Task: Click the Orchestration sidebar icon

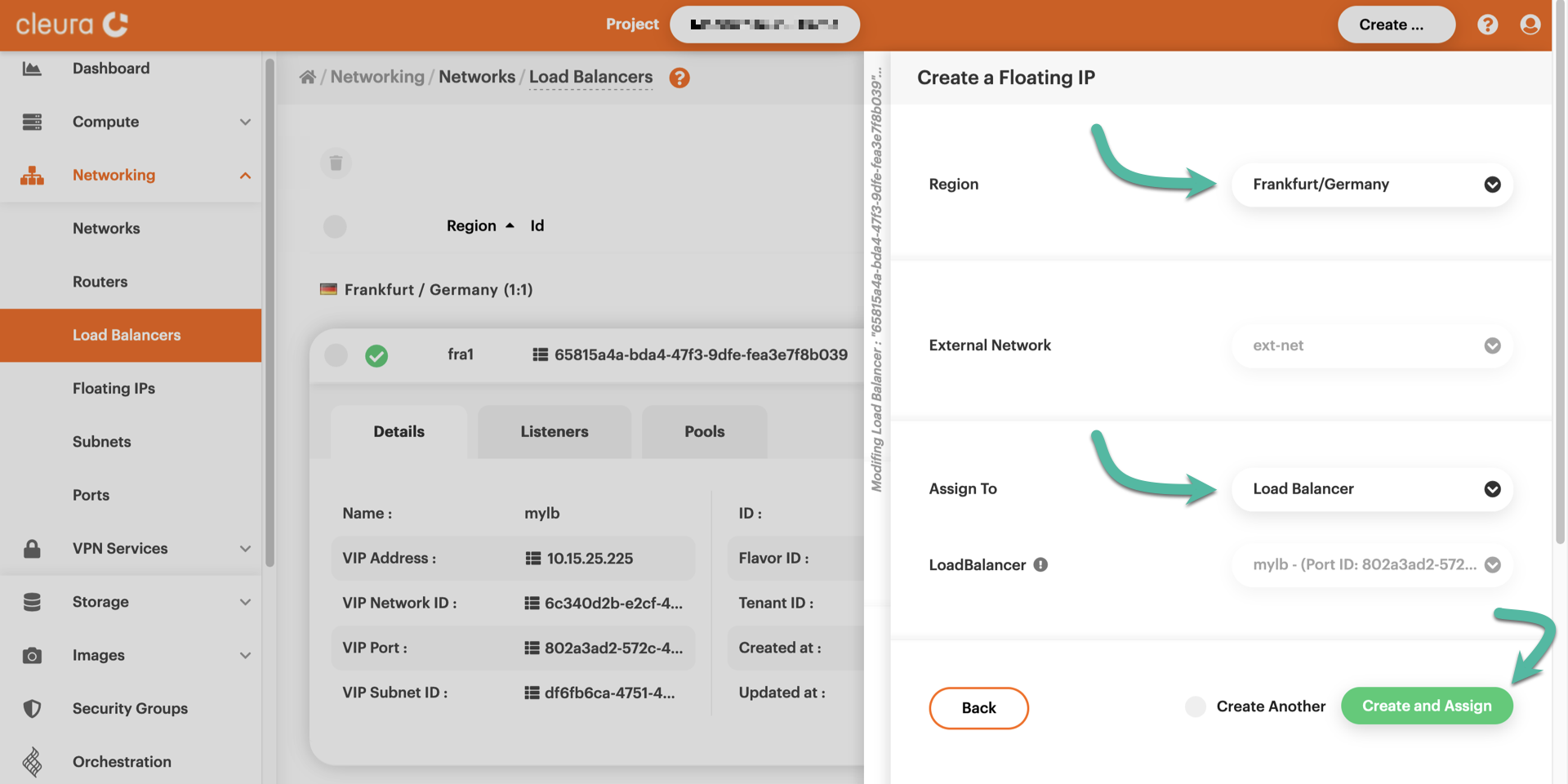Action: 33,761
